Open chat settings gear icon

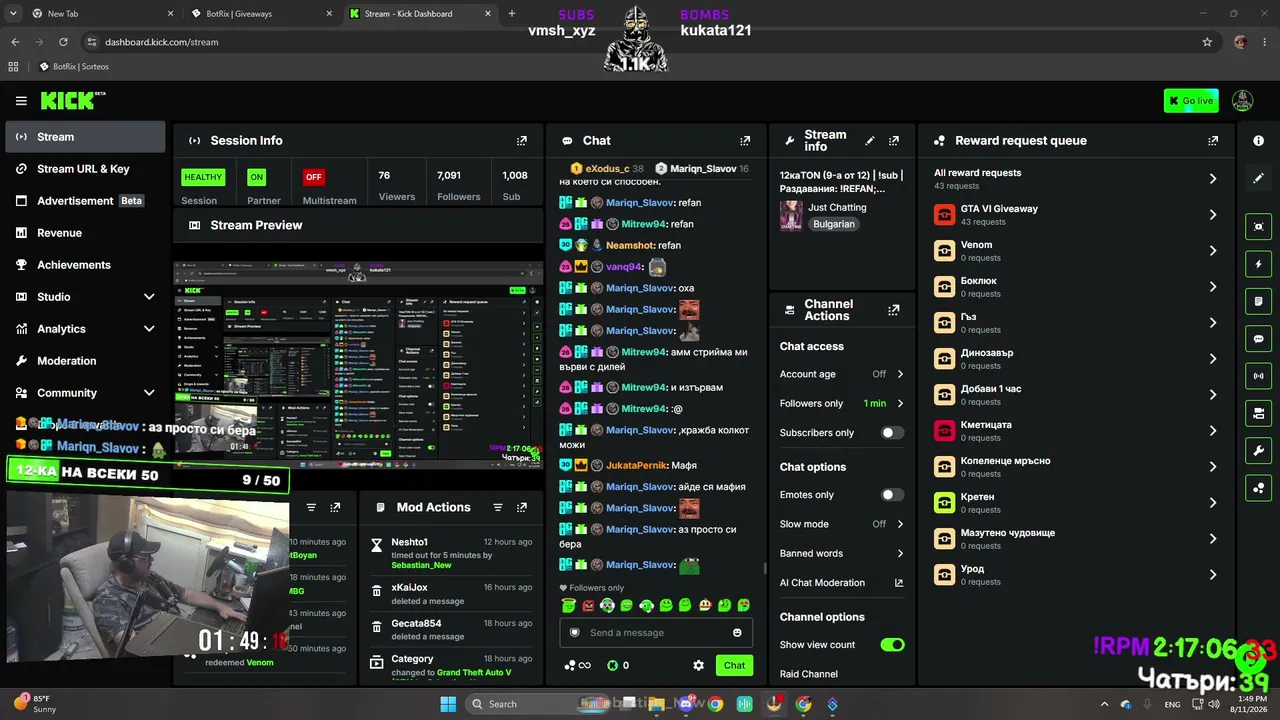pyautogui.click(x=698, y=665)
